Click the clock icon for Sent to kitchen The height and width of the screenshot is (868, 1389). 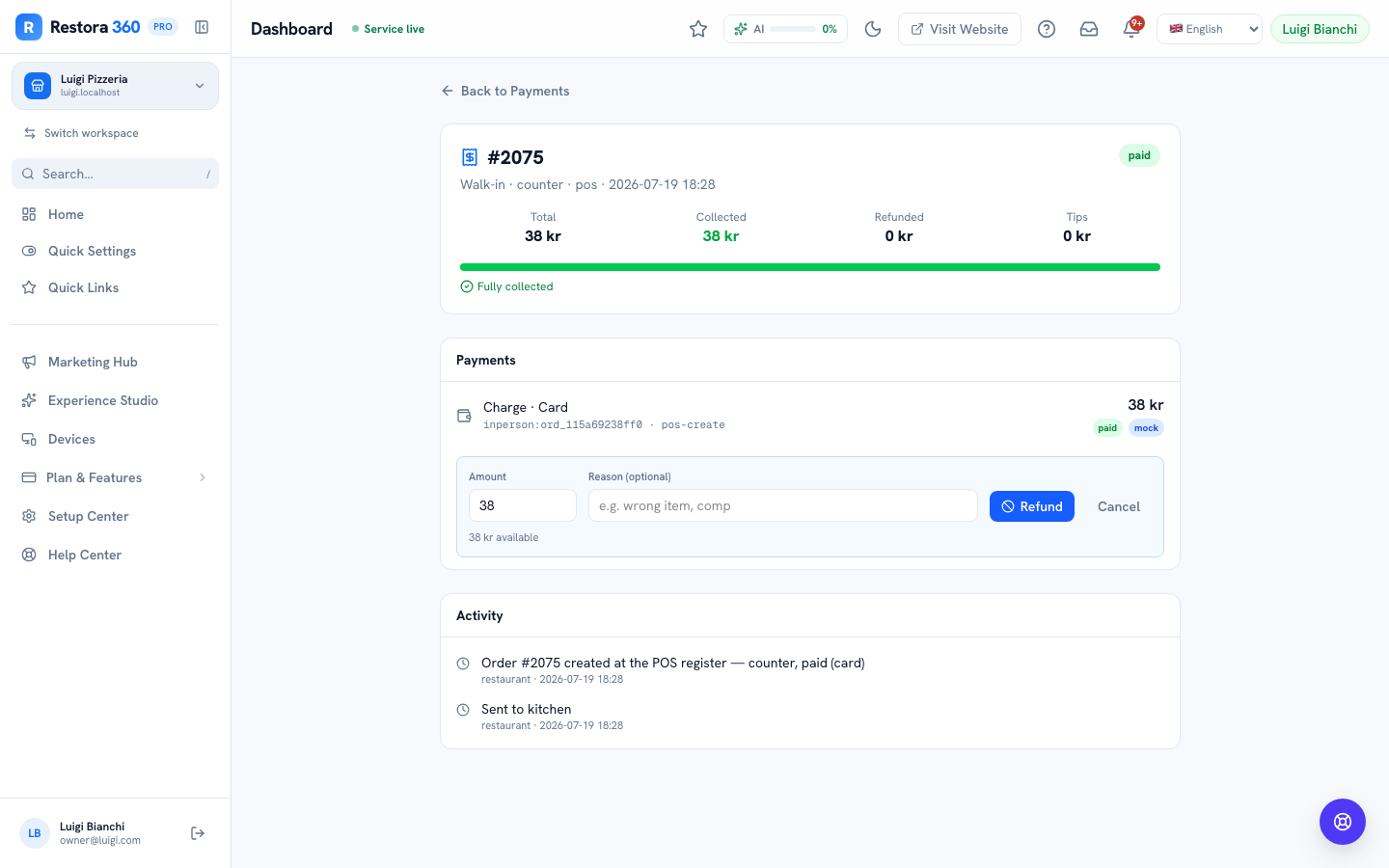click(x=463, y=710)
